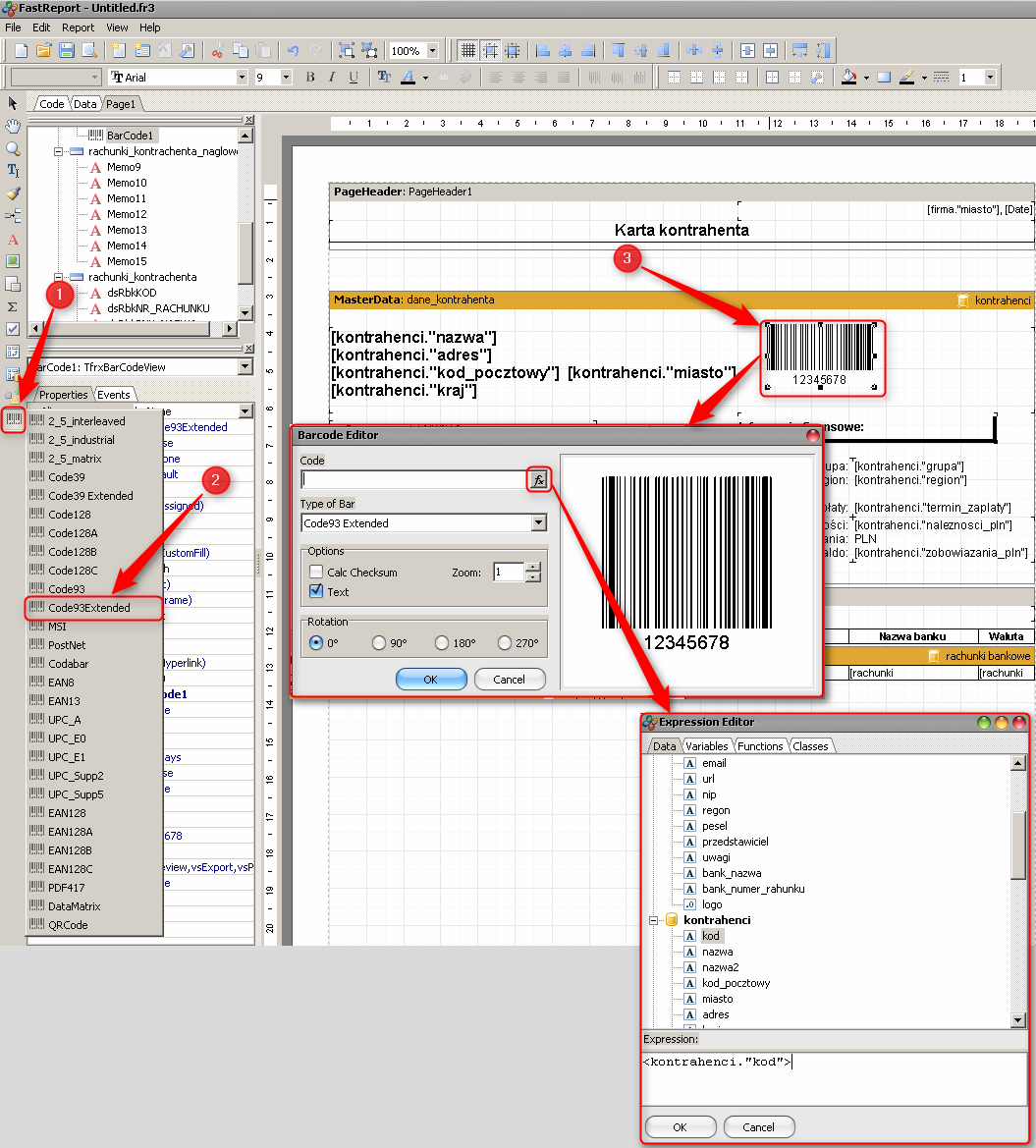
Task: Click the Cut scissors icon
Action: [218, 50]
